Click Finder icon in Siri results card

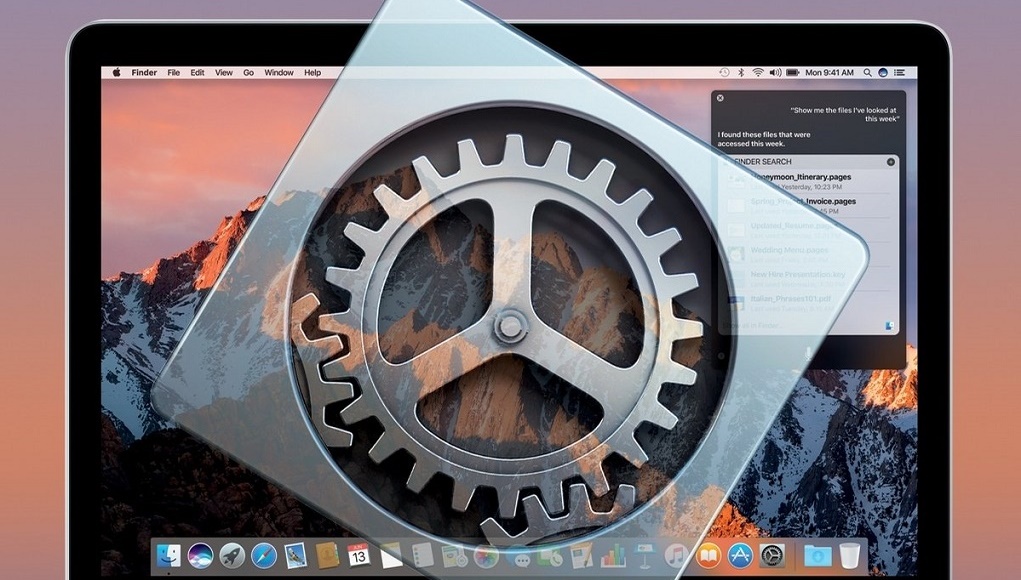(x=889, y=325)
